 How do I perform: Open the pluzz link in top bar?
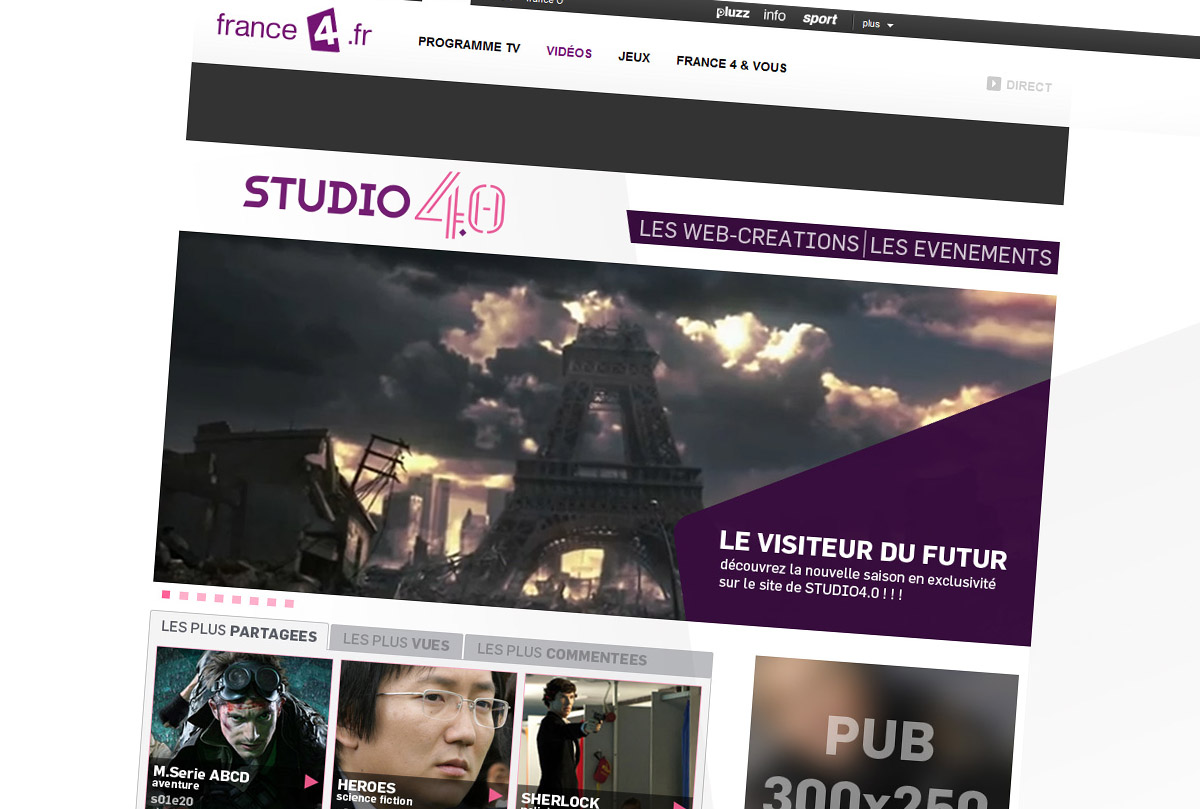click(x=733, y=13)
